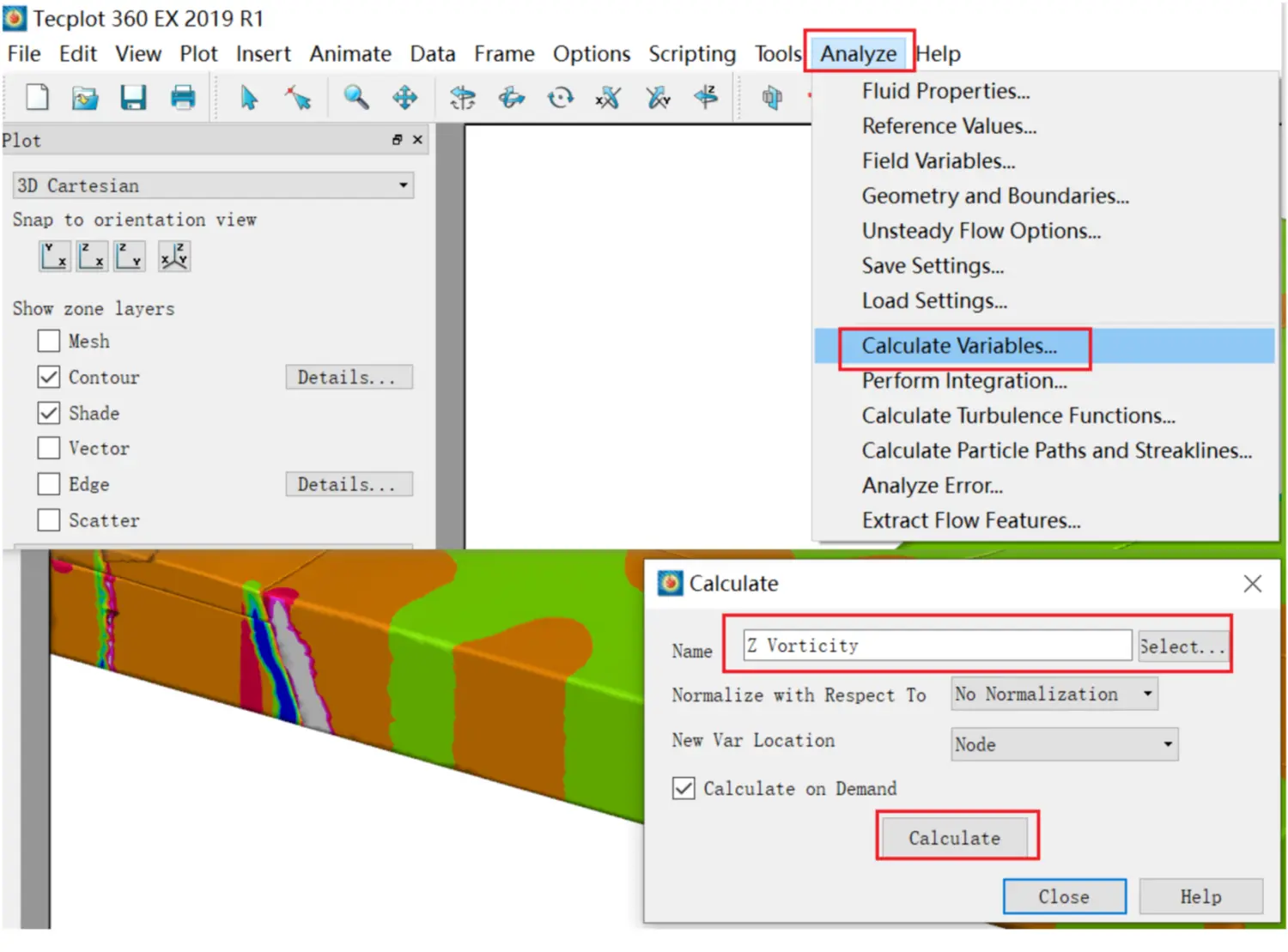
Task: Select Calculate Variables menu entry
Action: tap(1045, 346)
